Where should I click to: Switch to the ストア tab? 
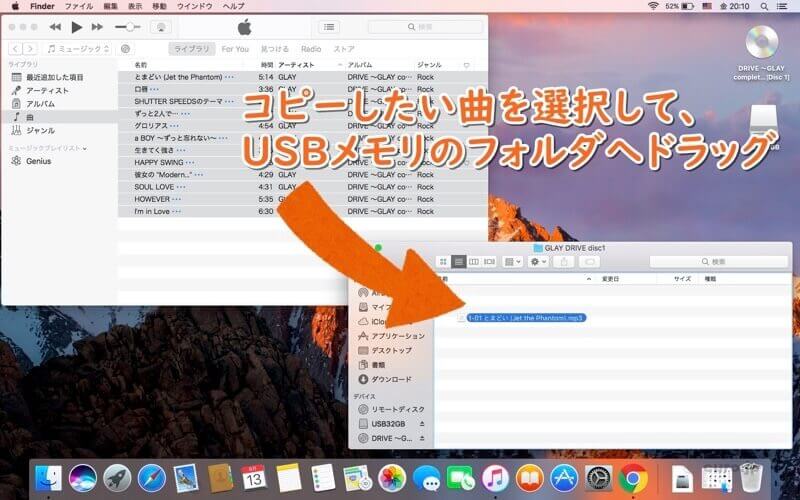(x=344, y=49)
